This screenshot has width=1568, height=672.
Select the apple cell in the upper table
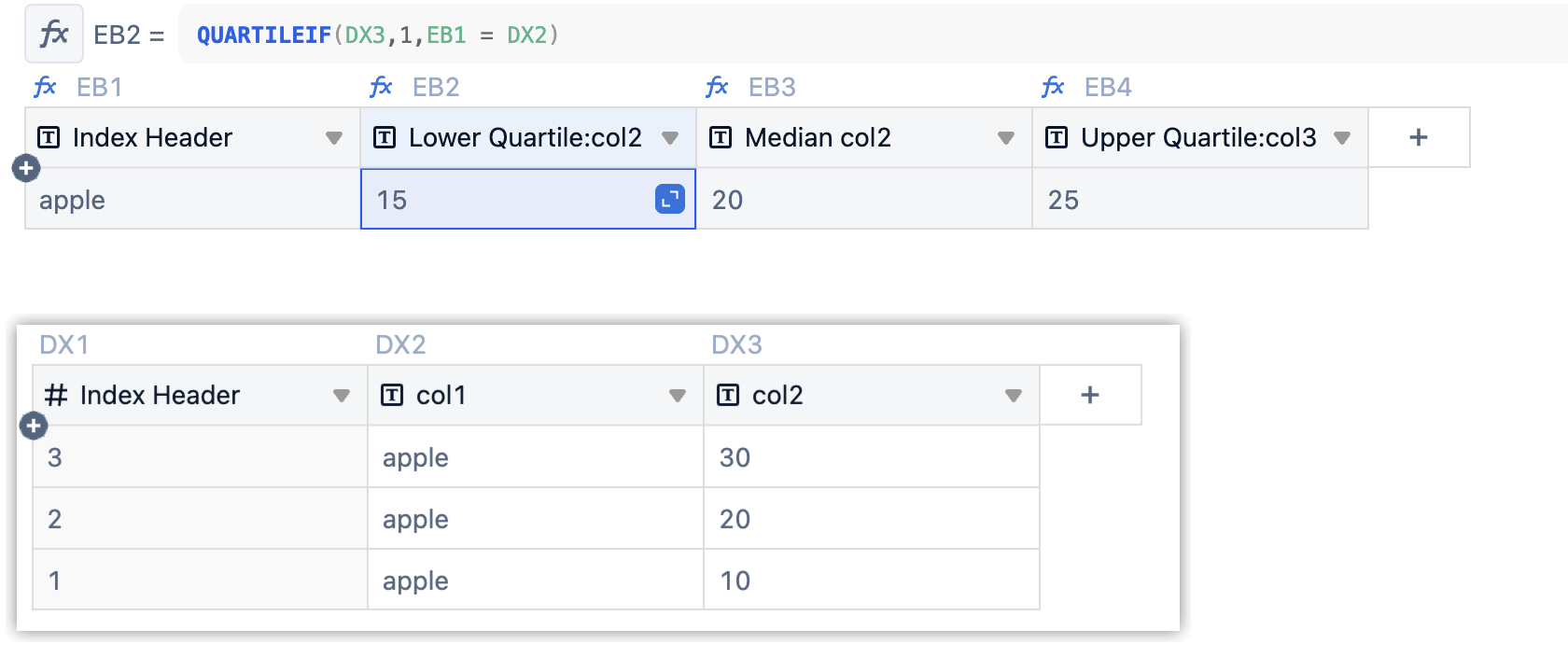tap(193, 199)
